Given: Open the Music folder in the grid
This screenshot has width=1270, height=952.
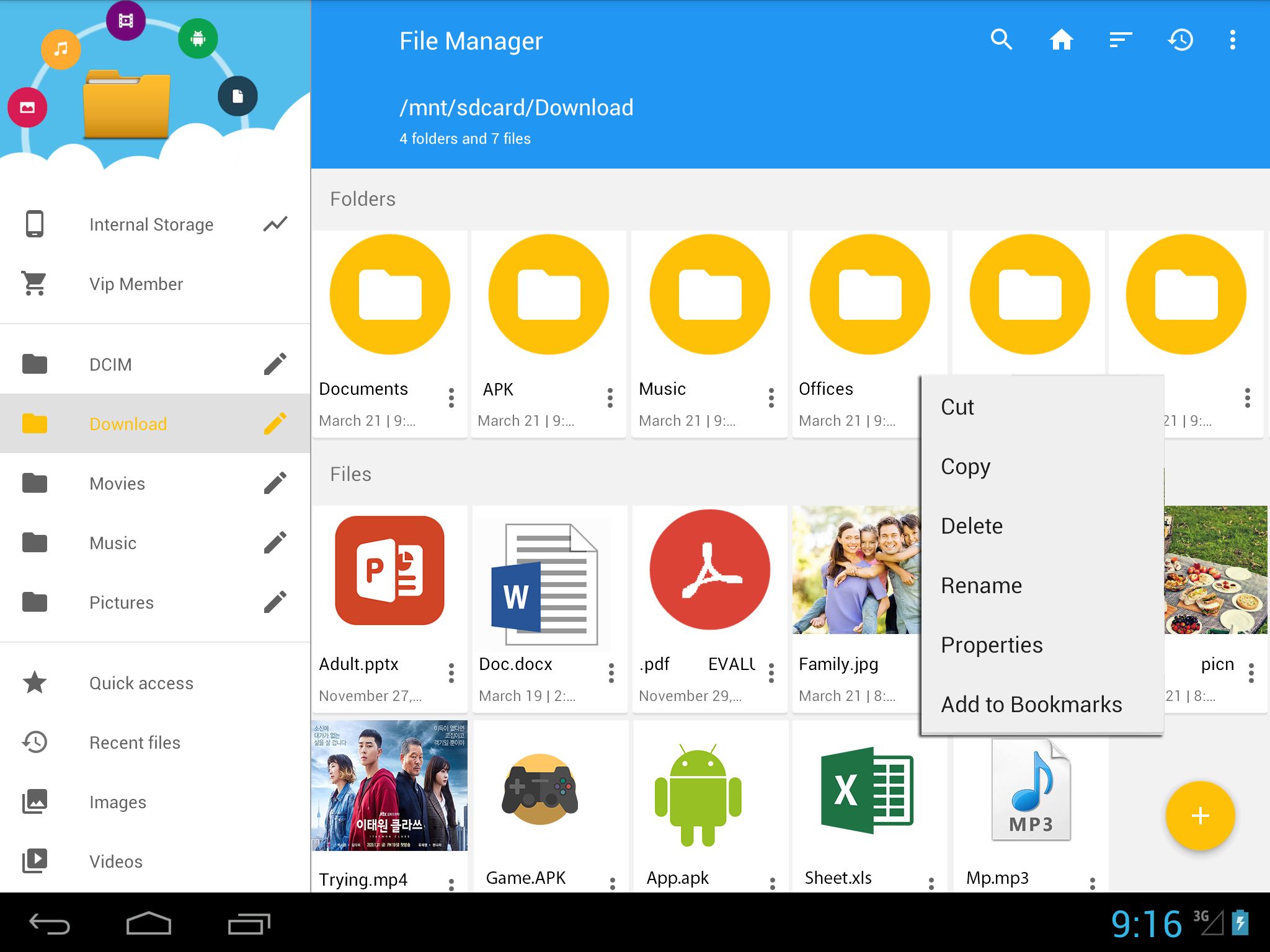Looking at the screenshot, I should [x=710, y=294].
